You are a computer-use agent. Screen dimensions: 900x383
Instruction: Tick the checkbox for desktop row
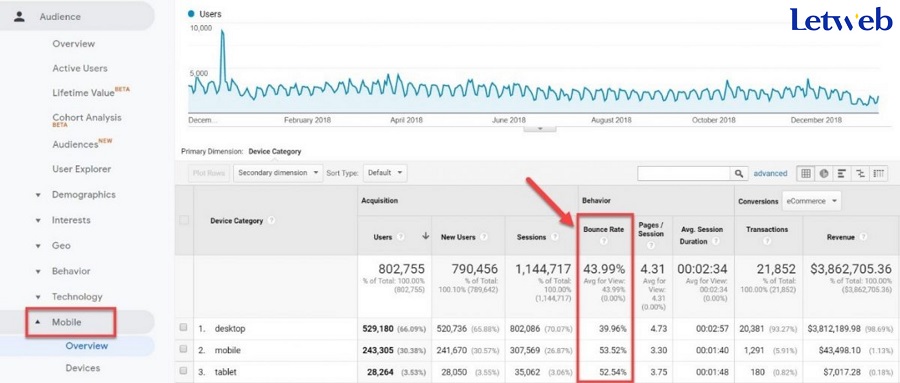point(184,328)
